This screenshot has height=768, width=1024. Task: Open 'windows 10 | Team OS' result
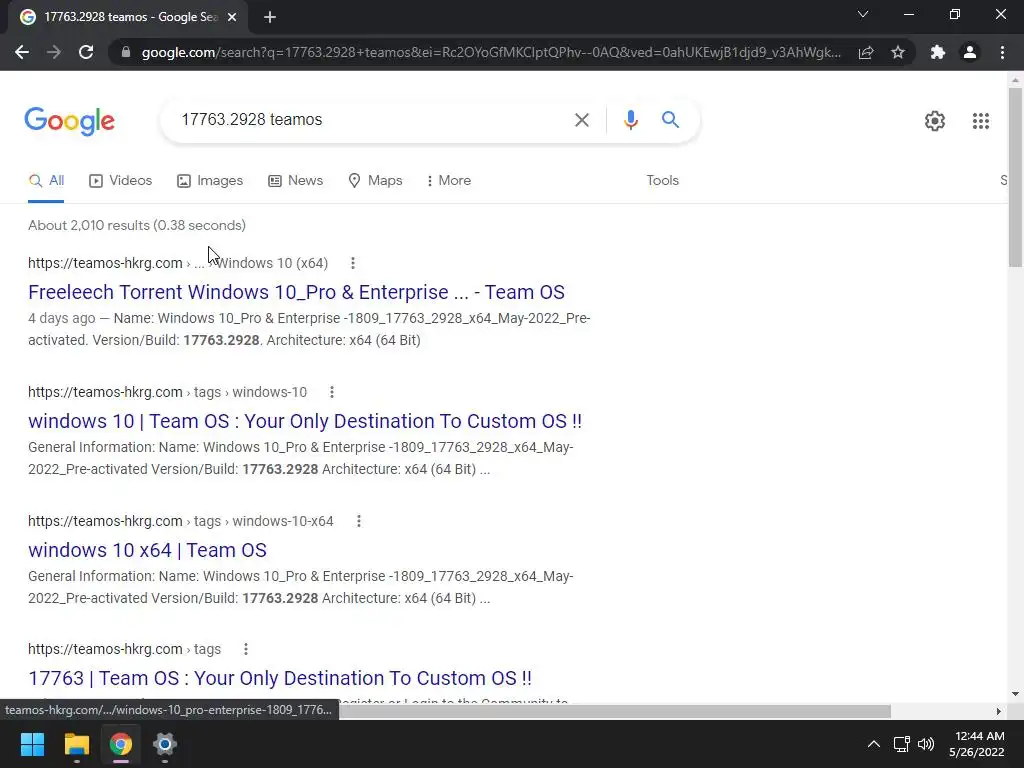305,421
